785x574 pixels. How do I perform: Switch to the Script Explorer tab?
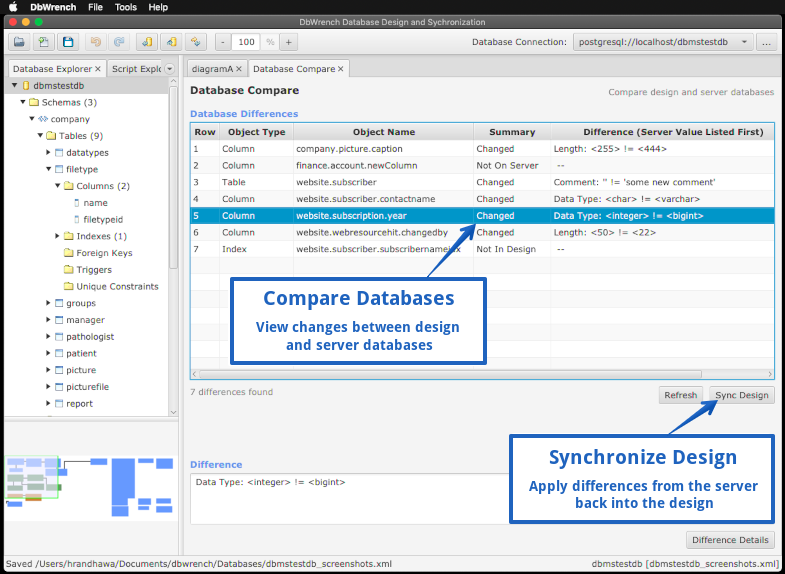[x=136, y=69]
